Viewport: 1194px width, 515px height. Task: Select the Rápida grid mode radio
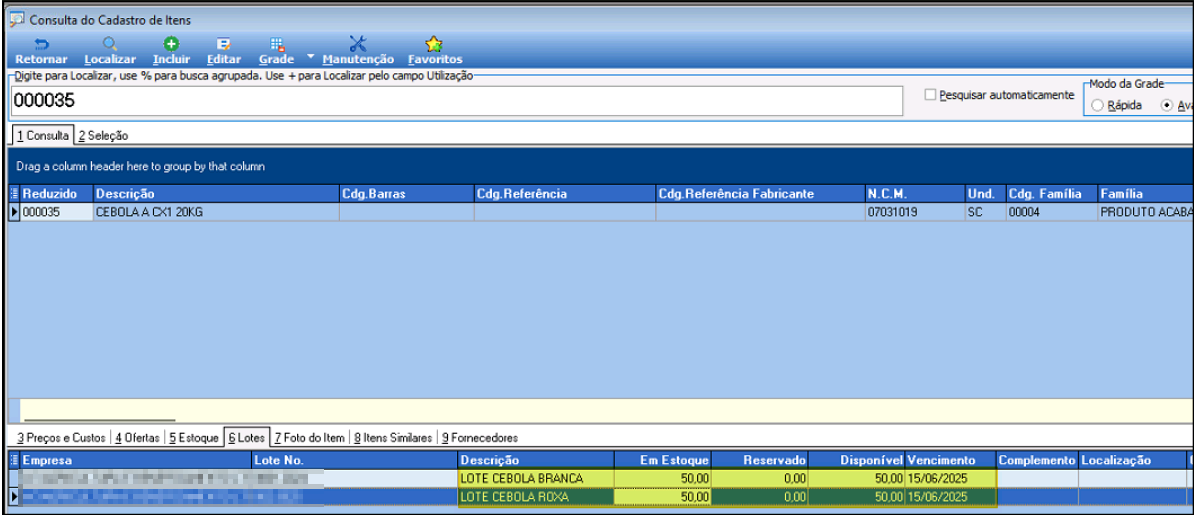point(1097,106)
